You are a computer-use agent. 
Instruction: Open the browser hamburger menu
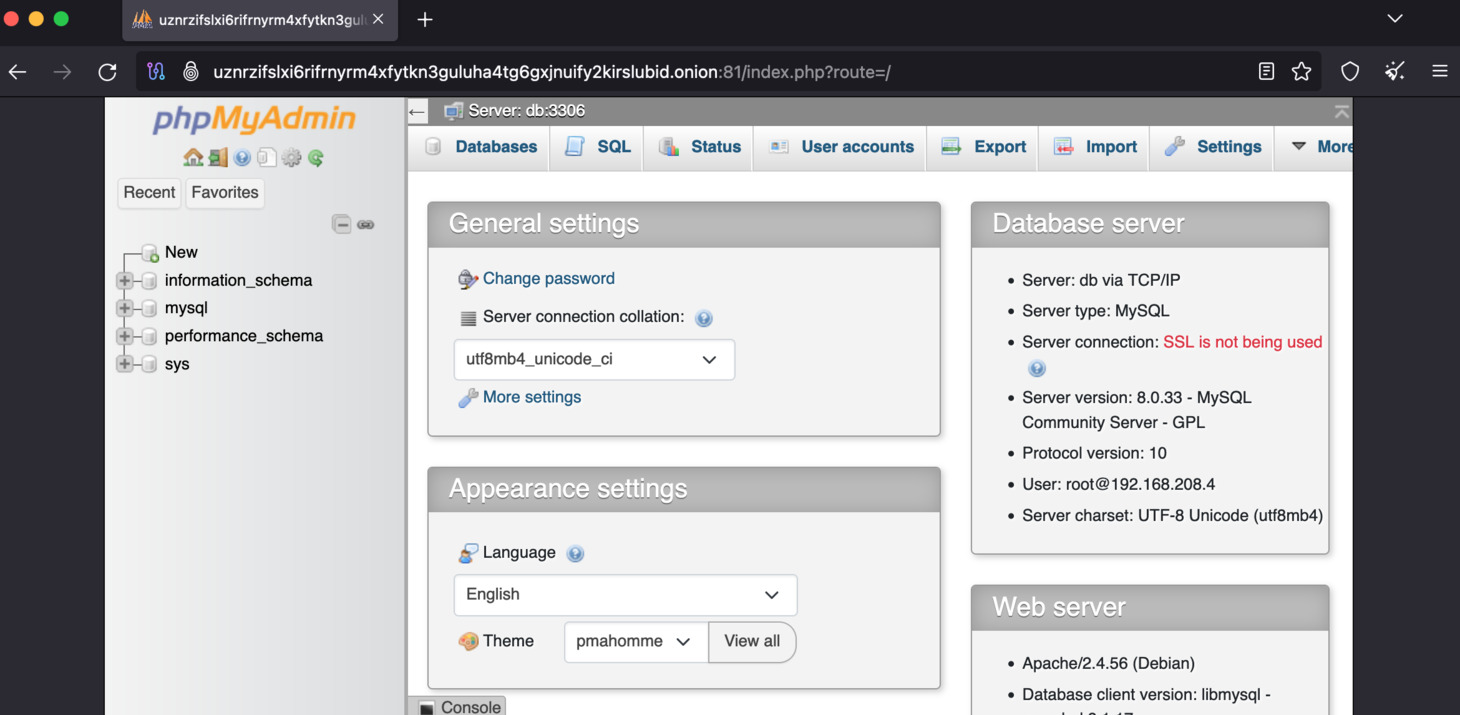(x=1439, y=72)
